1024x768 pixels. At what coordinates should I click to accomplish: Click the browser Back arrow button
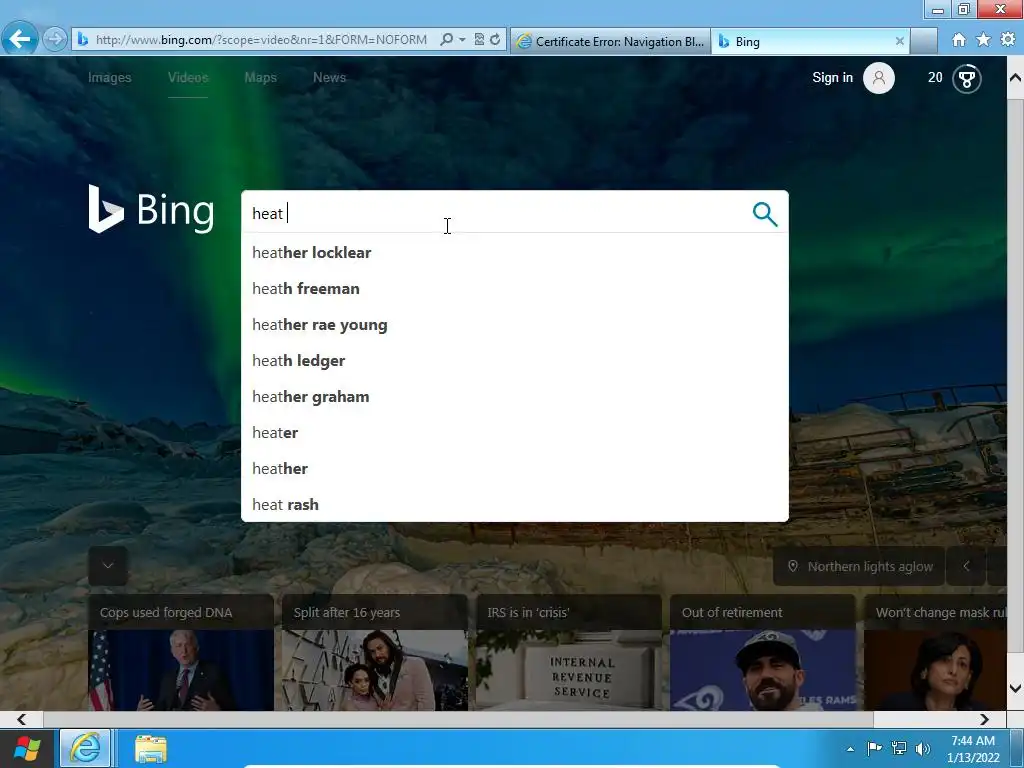click(20, 39)
